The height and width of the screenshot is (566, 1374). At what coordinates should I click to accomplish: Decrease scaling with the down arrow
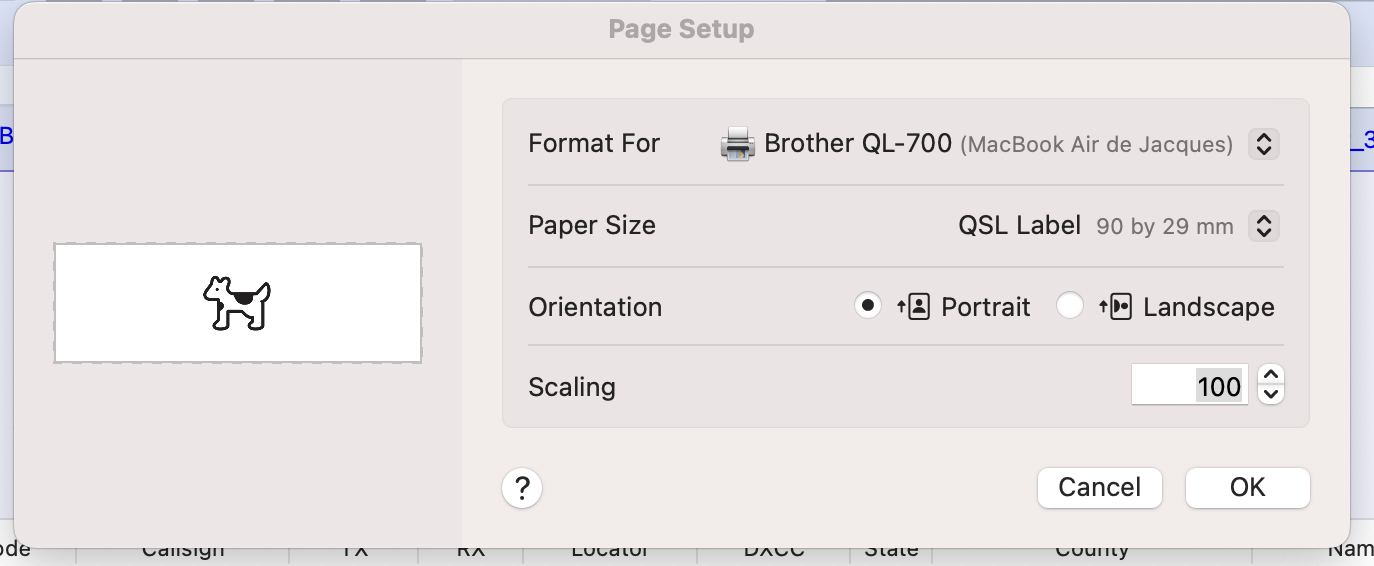[x=1270, y=395]
